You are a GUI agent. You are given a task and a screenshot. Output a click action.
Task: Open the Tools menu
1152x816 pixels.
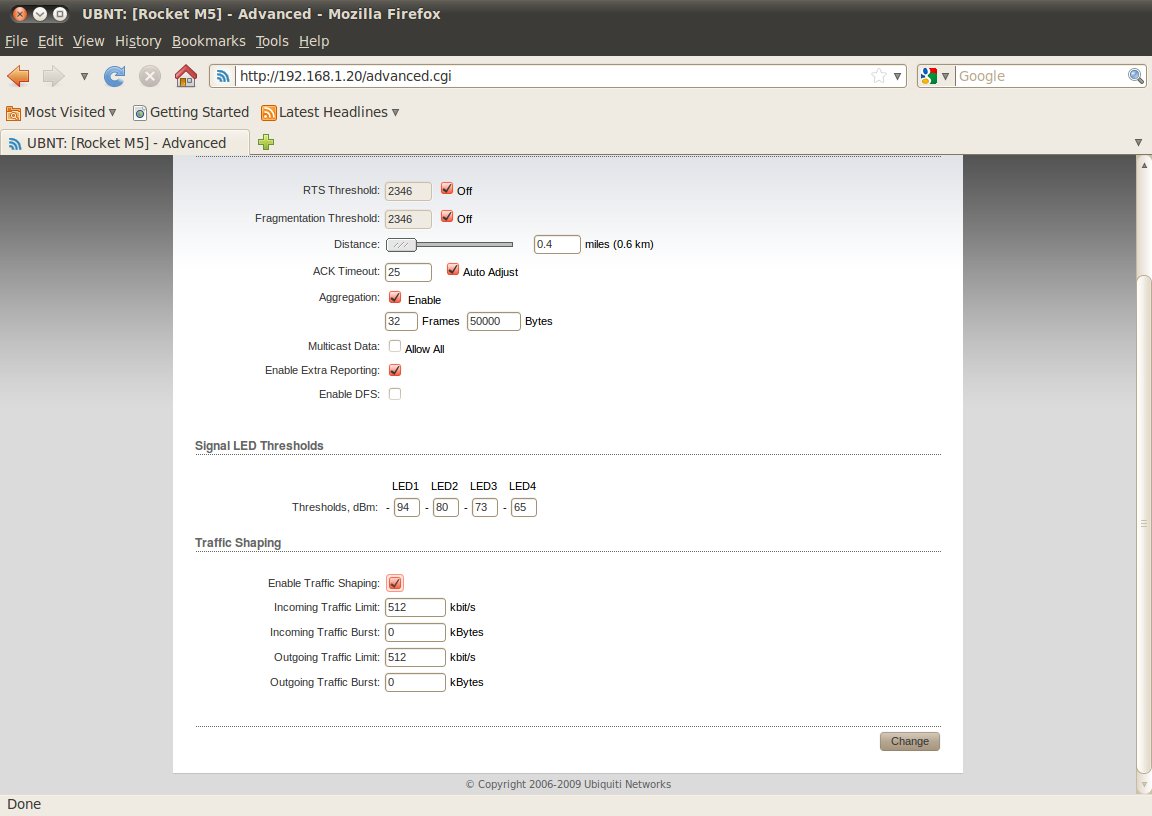click(x=272, y=41)
